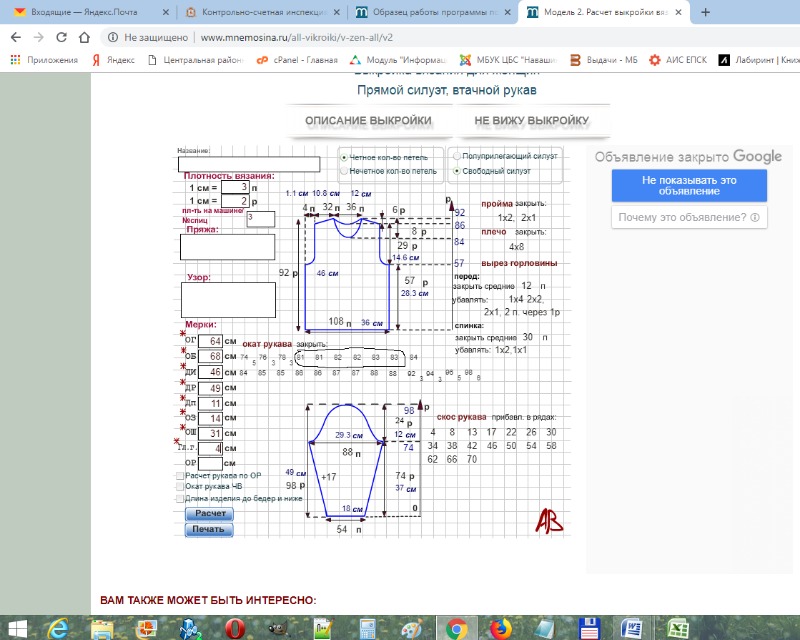Click the browser back arrow
Viewport: 800px width, 640px height.
tap(14, 37)
